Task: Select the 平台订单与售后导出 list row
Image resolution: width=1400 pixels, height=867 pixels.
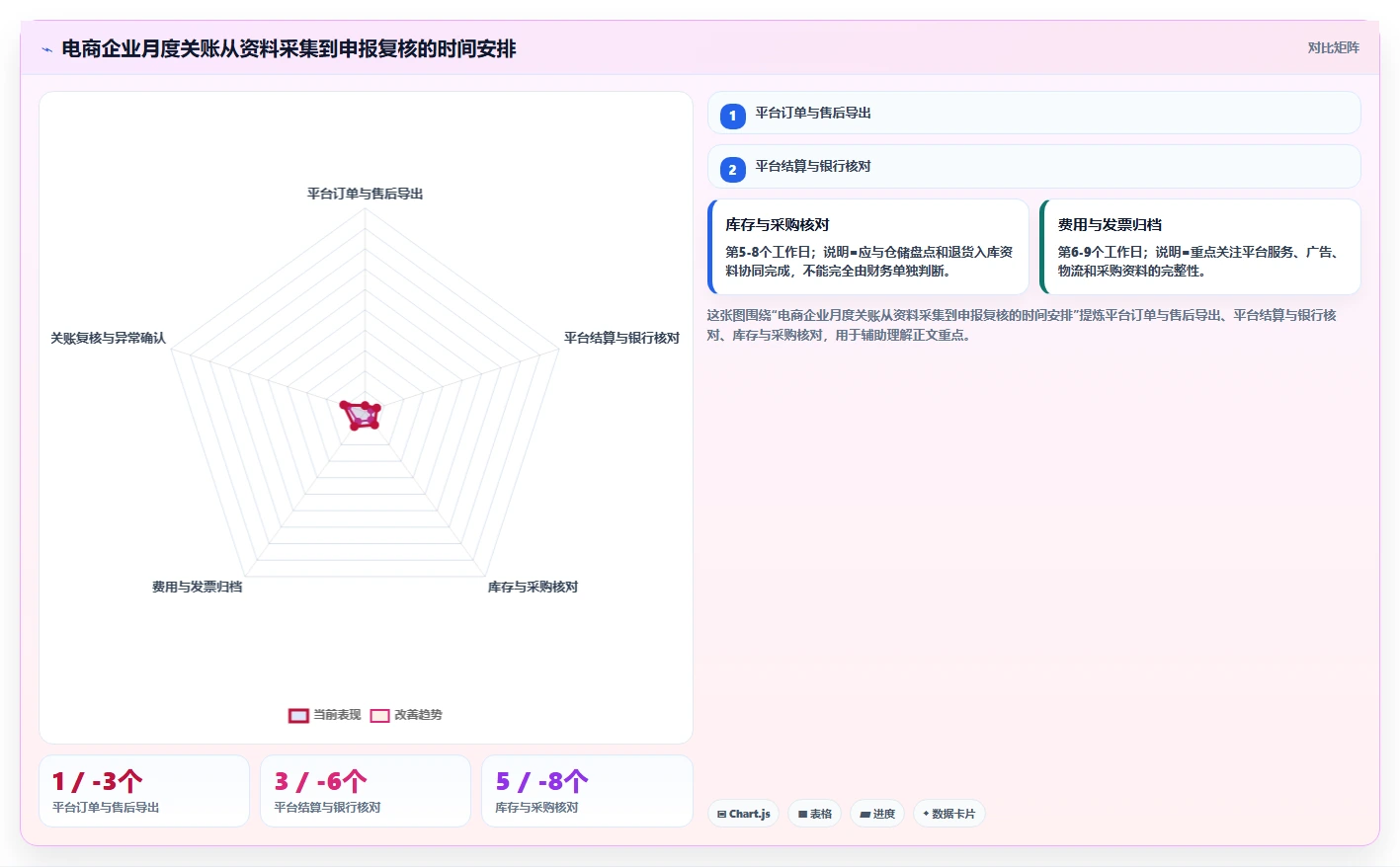Action: pyautogui.click(x=1034, y=113)
